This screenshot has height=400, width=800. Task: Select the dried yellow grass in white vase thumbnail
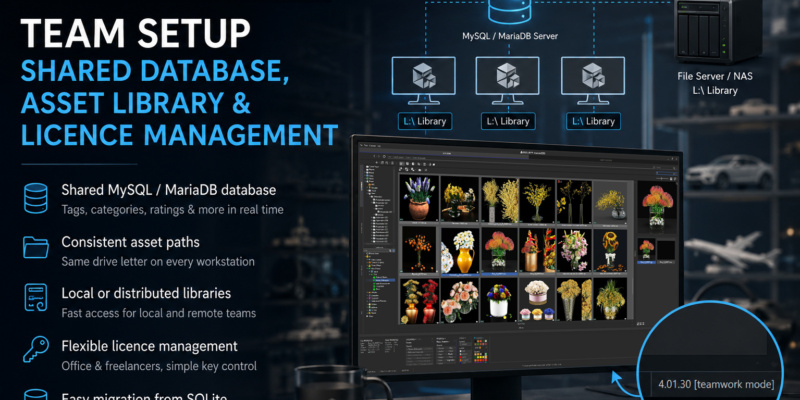pos(500,201)
